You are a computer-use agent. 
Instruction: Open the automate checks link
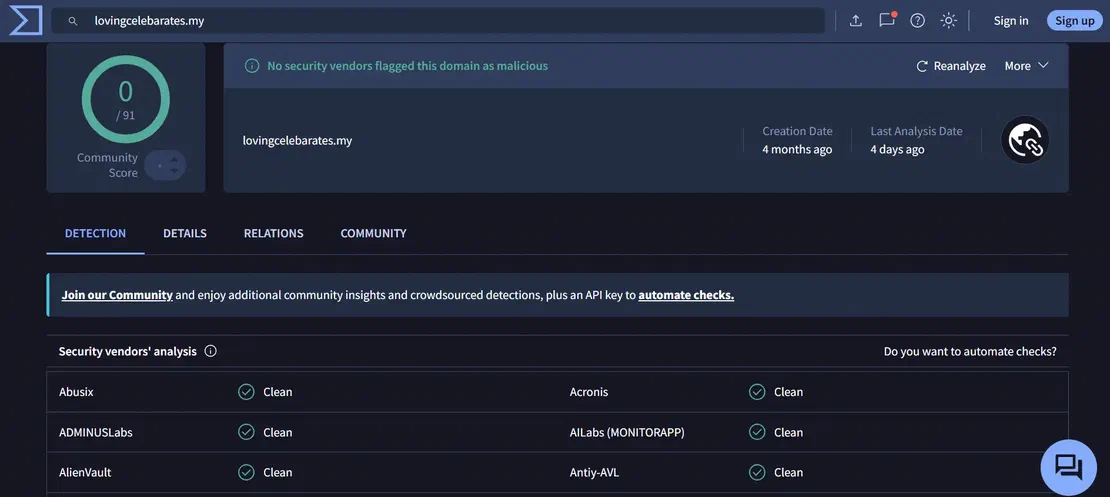pos(686,295)
